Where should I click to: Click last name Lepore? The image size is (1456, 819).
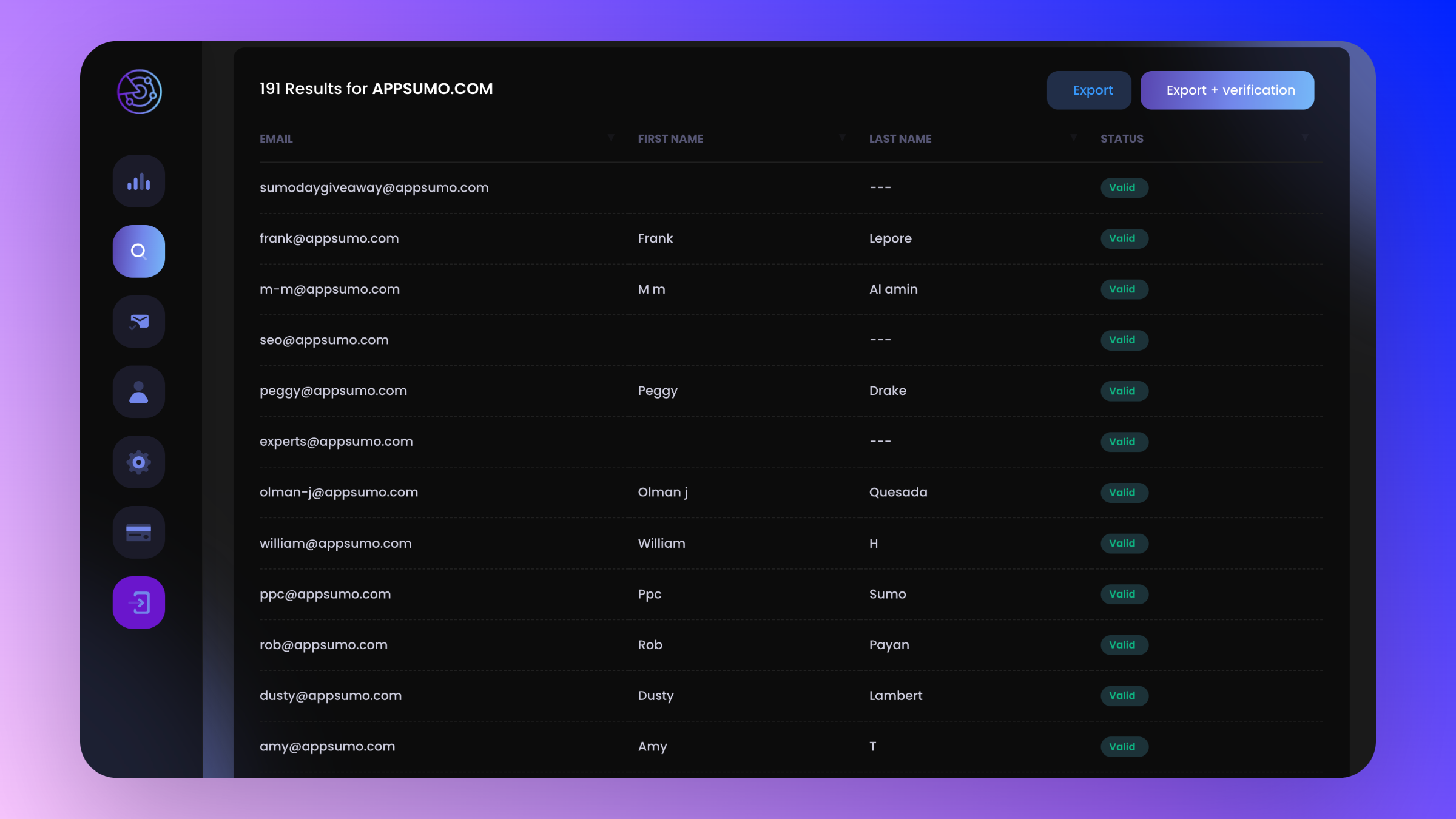pyautogui.click(x=890, y=238)
